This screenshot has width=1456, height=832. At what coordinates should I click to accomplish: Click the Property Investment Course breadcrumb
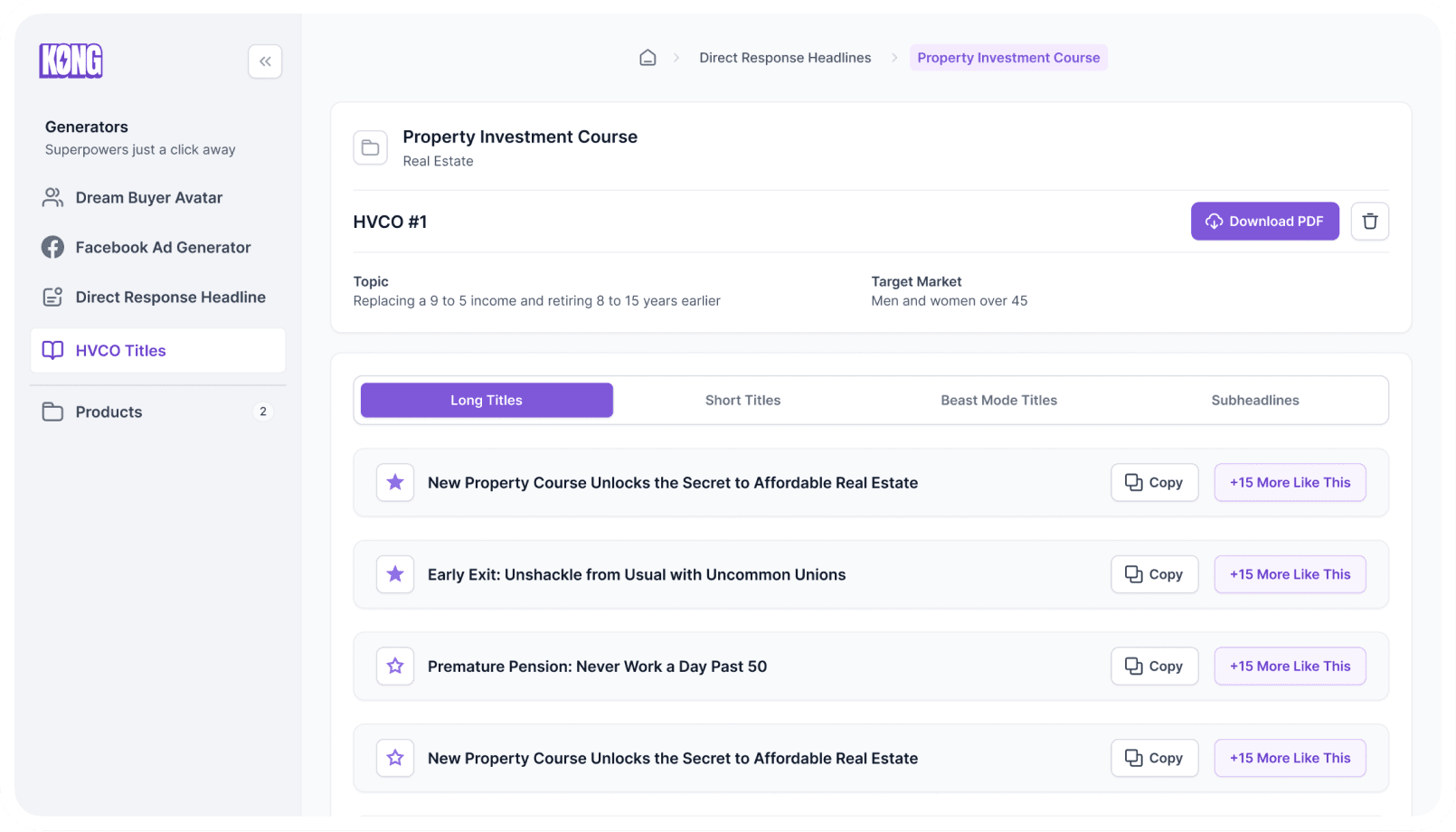click(x=1008, y=58)
